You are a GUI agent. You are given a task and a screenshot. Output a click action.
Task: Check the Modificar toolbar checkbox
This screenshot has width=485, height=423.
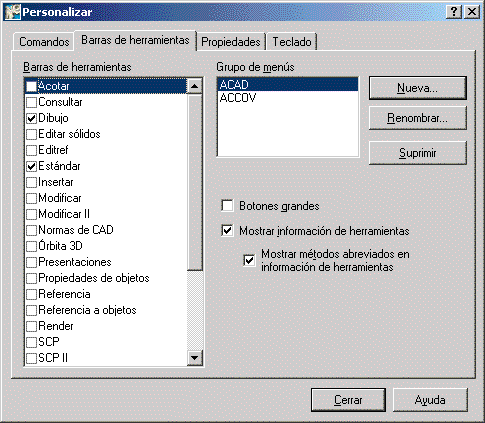point(32,198)
